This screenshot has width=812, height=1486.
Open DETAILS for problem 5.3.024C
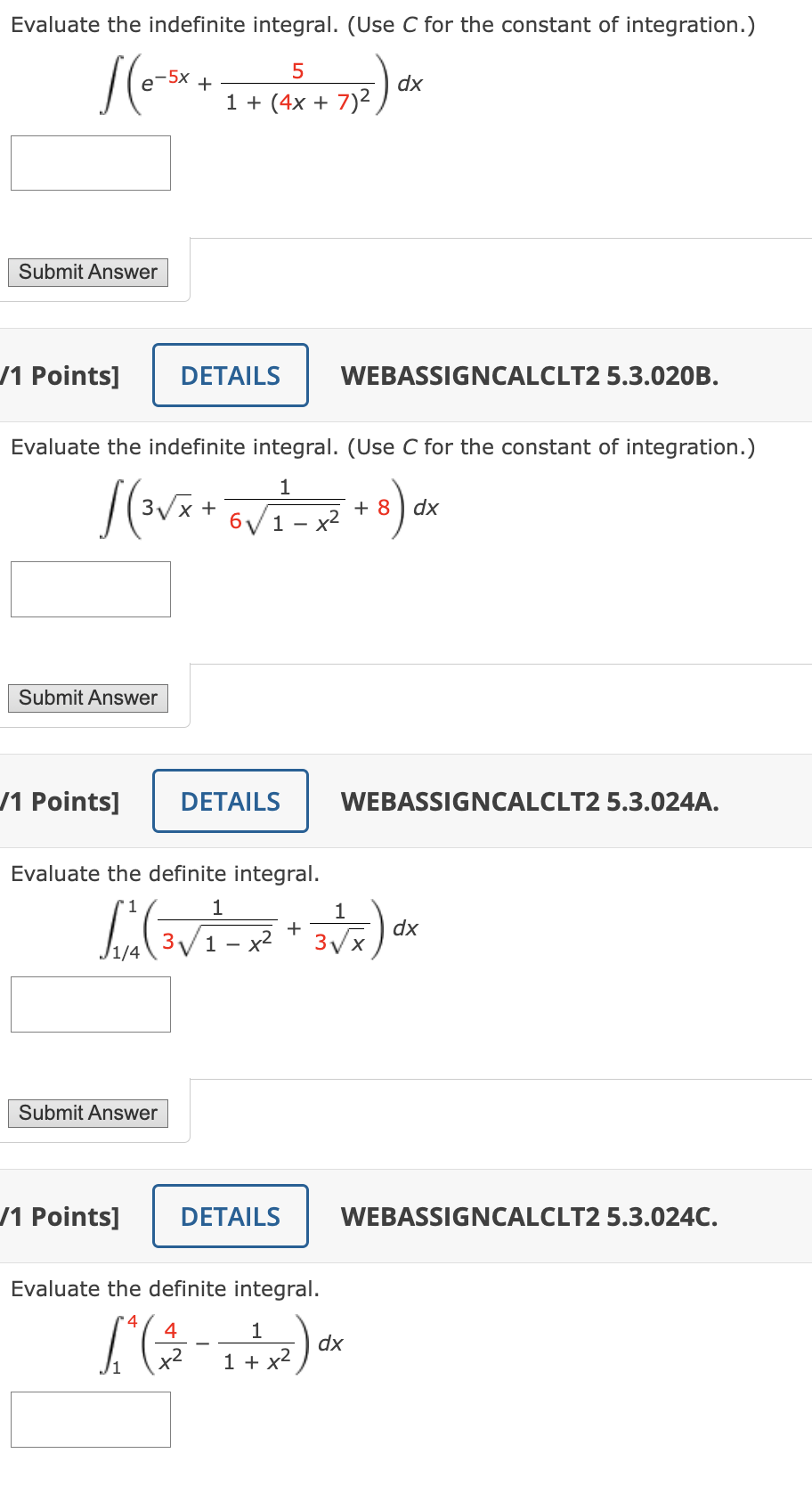tap(230, 1215)
